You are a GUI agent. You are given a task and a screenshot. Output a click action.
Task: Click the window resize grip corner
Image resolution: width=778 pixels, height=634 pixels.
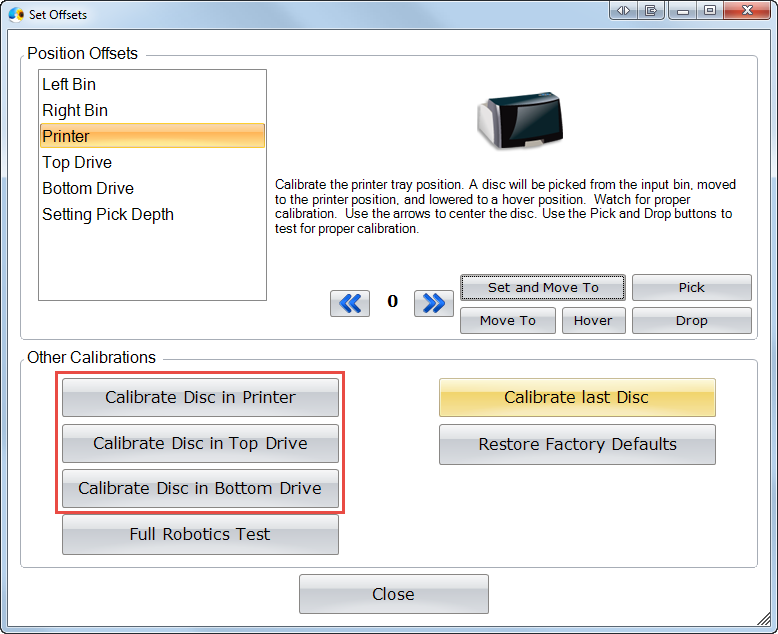[x=764, y=619]
